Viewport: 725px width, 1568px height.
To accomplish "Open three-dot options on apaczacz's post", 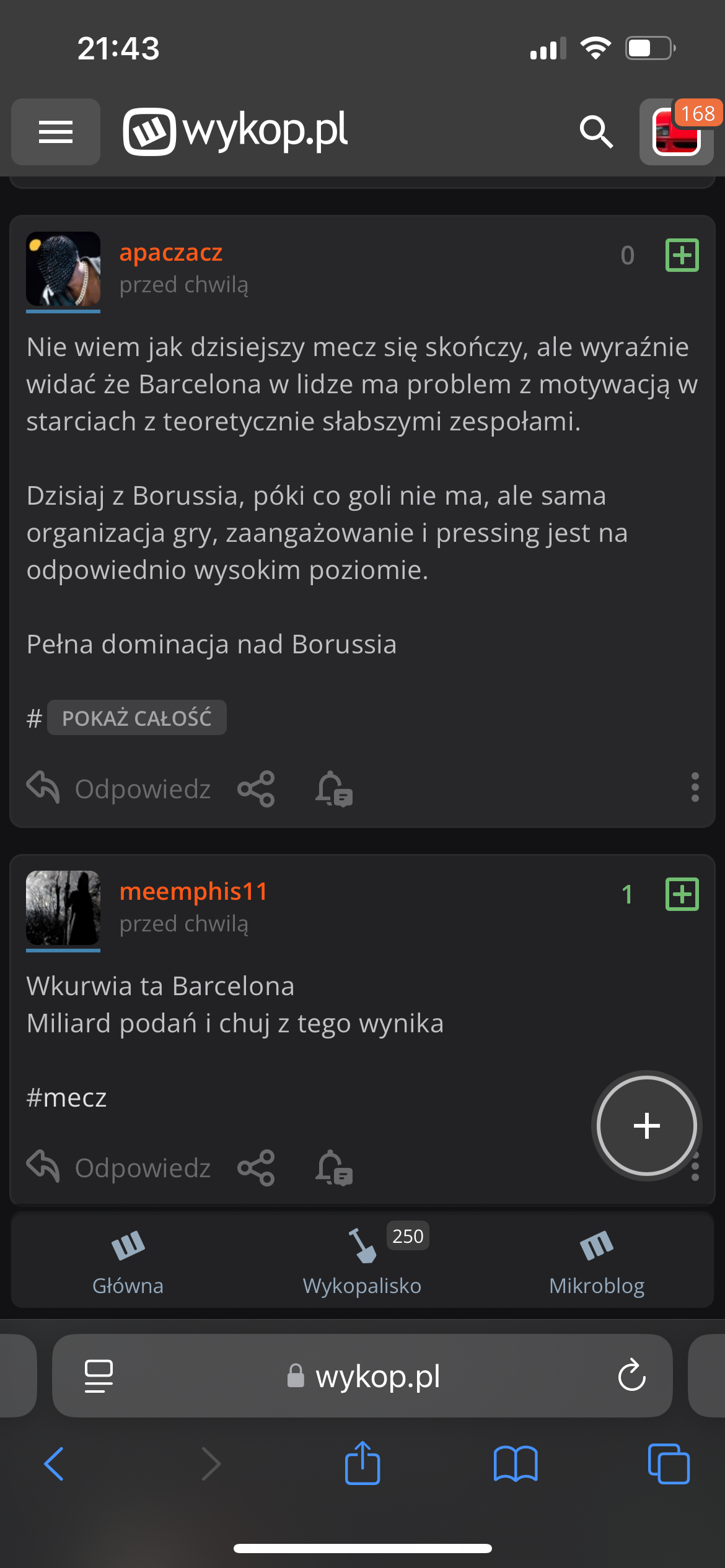I will [x=695, y=787].
